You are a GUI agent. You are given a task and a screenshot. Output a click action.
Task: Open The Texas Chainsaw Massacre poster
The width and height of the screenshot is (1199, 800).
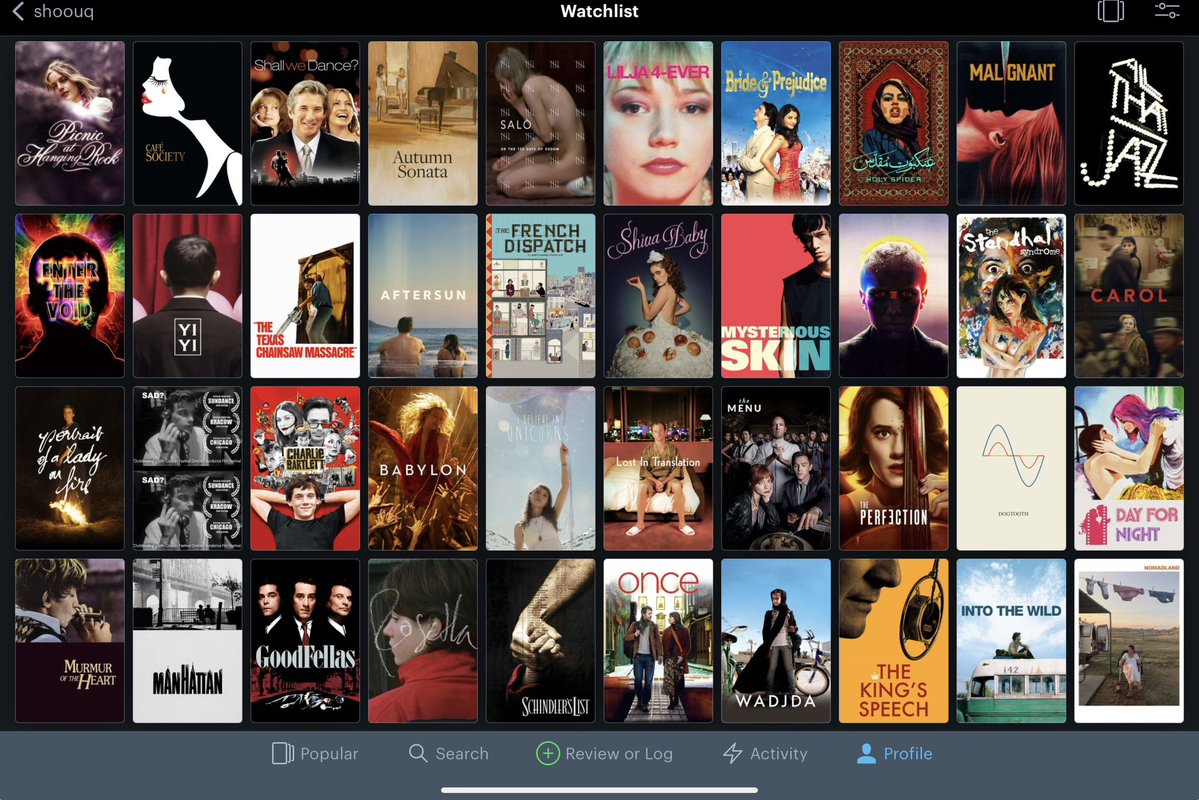(305, 296)
